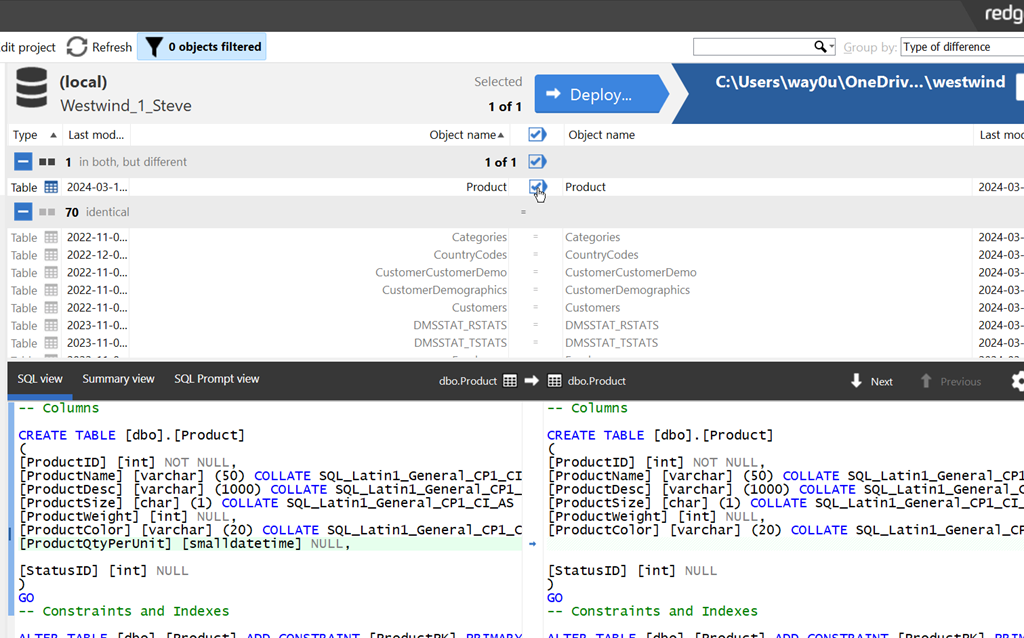This screenshot has width=1024, height=638.
Task: Collapse the 'in both, but different' group
Action: pyautogui.click(x=22, y=161)
